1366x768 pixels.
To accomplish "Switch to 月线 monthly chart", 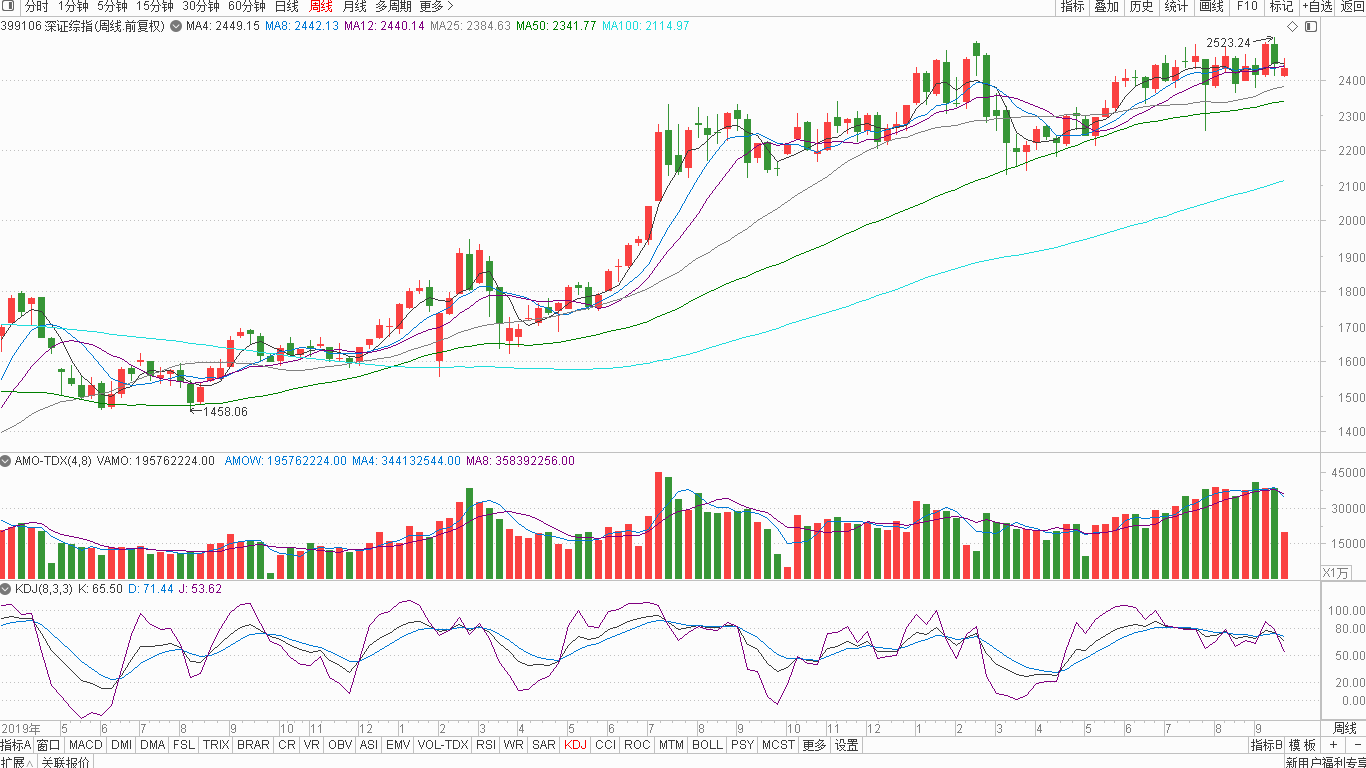I will pyautogui.click(x=355, y=6).
